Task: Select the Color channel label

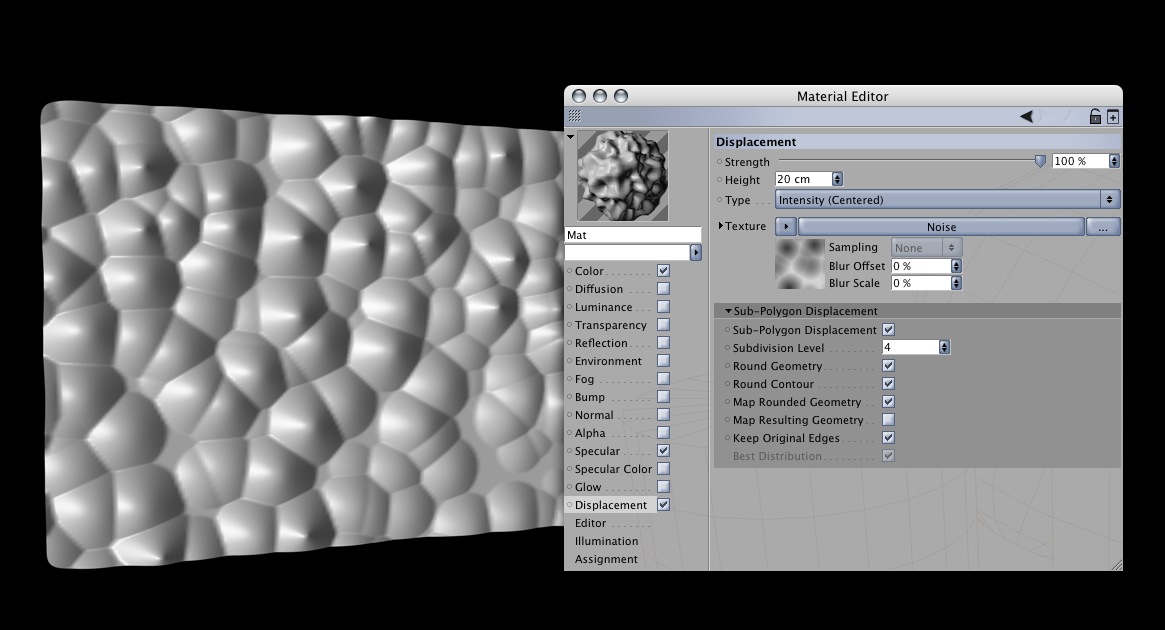Action: pos(589,271)
